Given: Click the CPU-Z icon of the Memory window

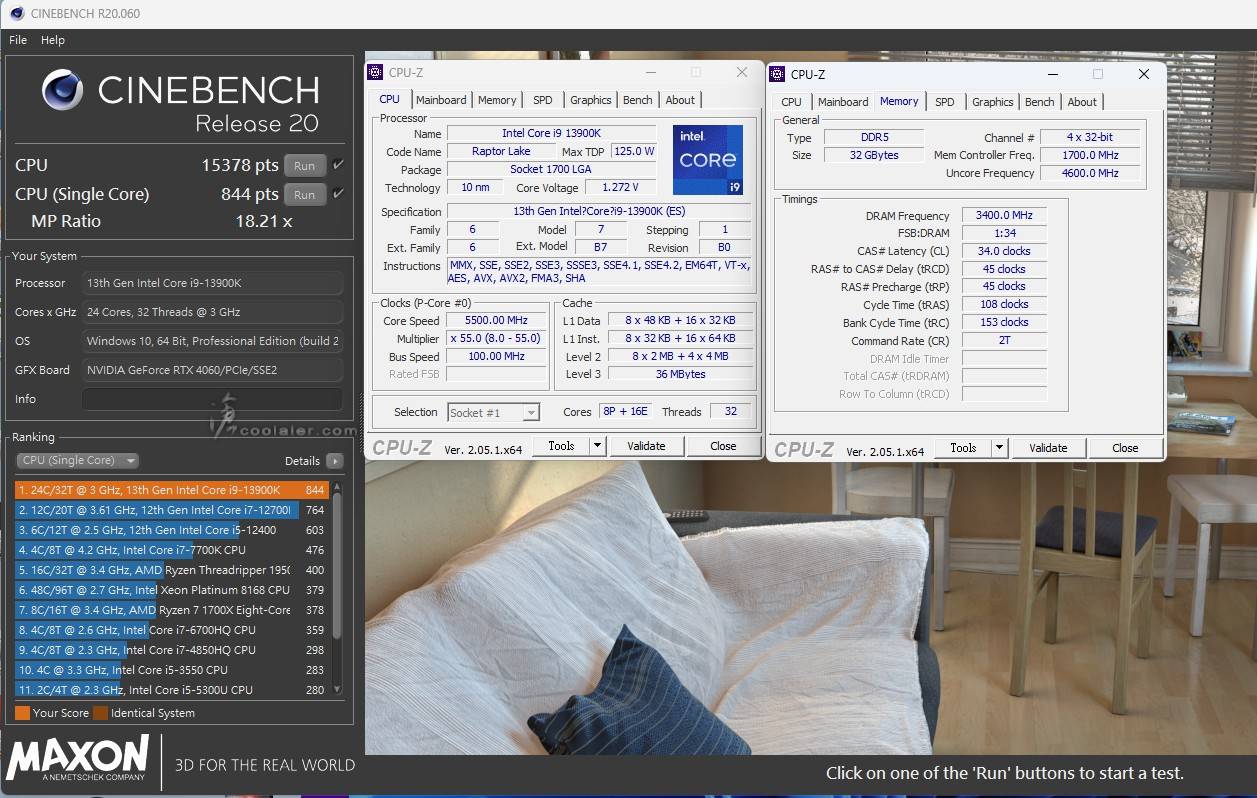Looking at the screenshot, I should 778,74.
